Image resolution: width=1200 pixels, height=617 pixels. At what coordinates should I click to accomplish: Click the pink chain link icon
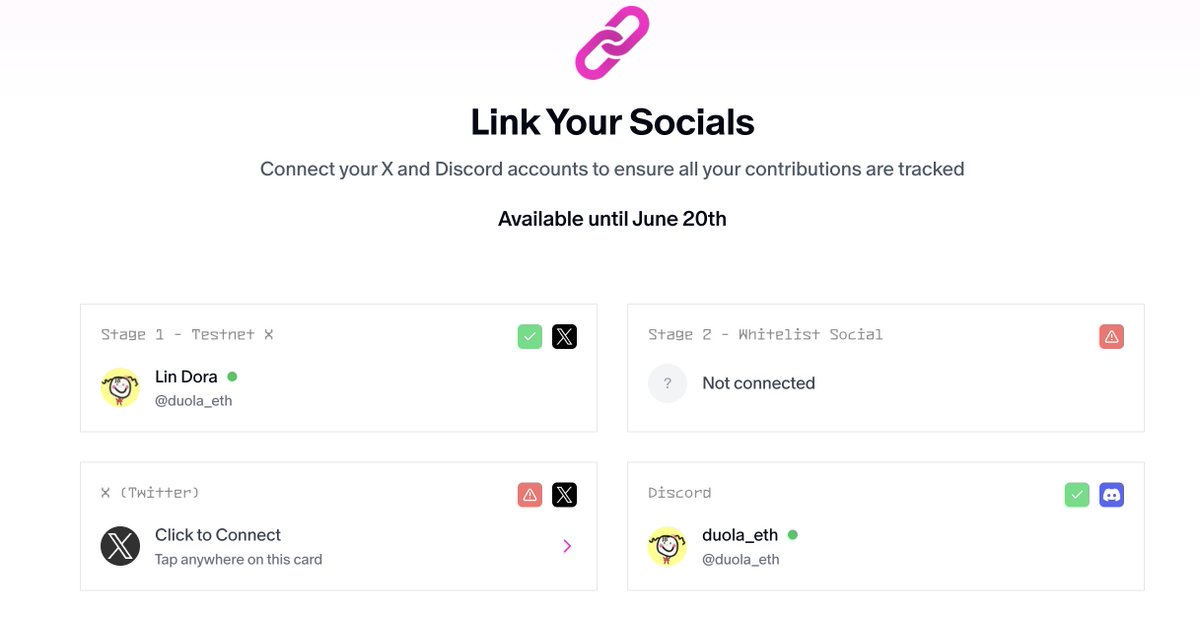[x=612, y=43]
